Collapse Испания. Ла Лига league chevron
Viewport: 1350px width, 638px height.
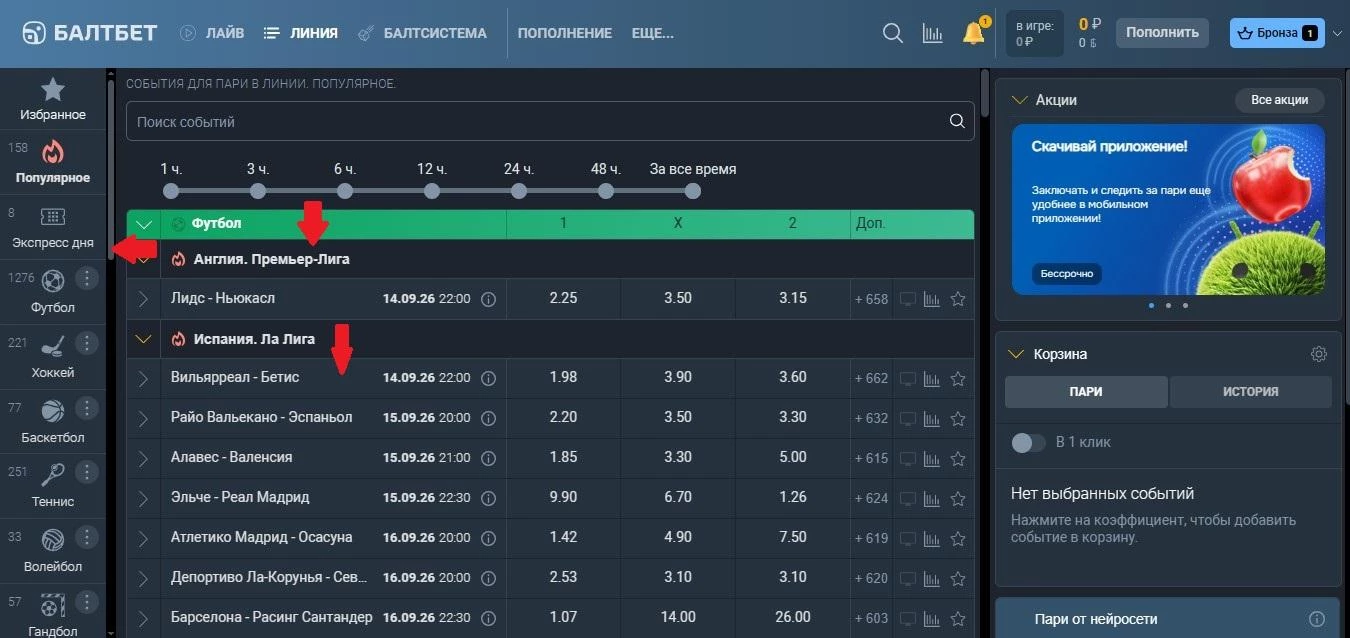click(x=144, y=339)
